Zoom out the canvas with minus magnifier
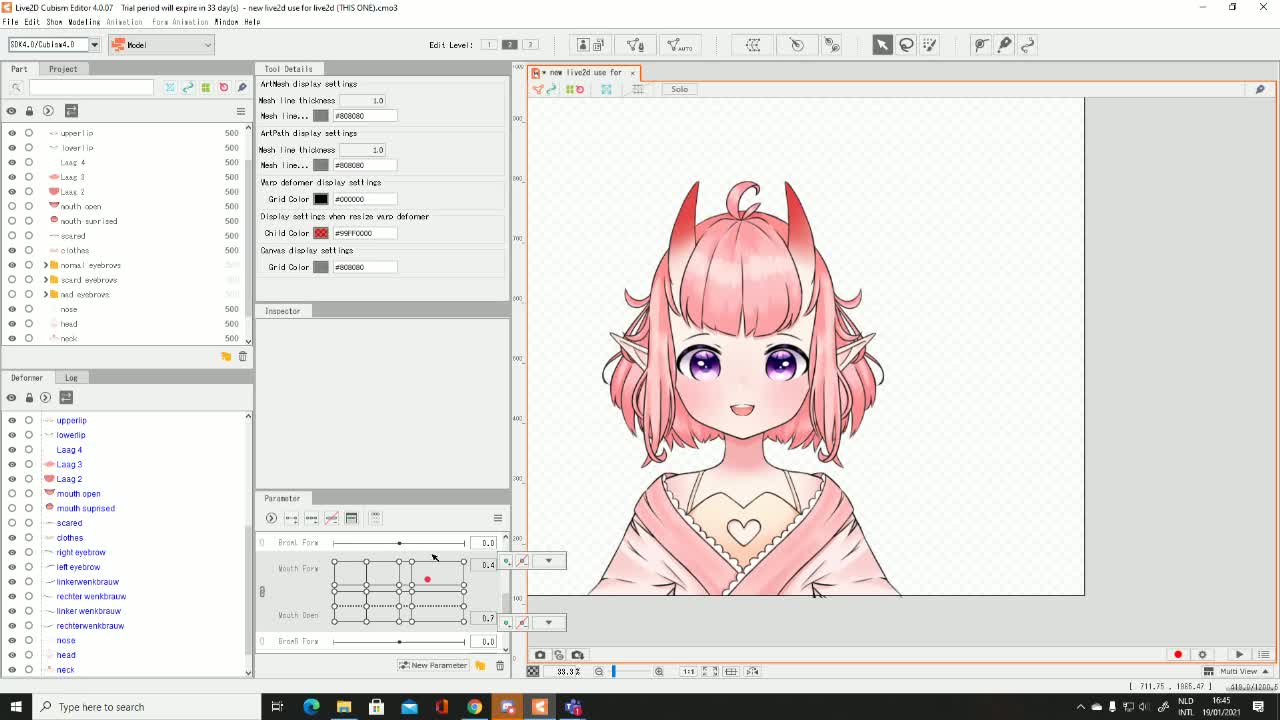This screenshot has width=1280, height=720. pyautogui.click(x=599, y=671)
